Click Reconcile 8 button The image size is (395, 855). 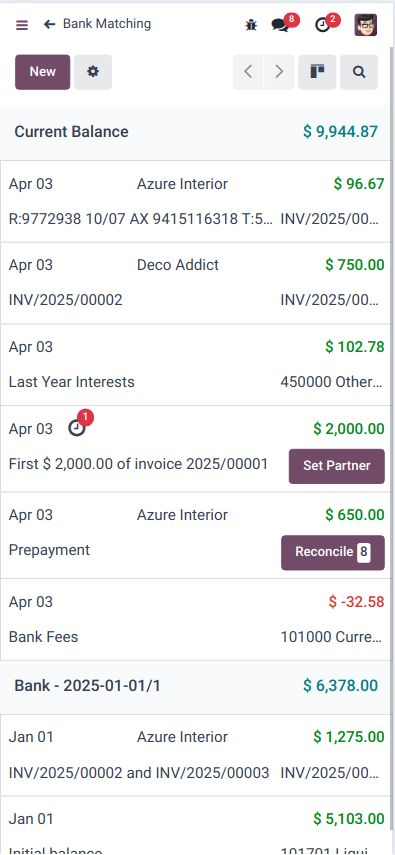[333, 552]
